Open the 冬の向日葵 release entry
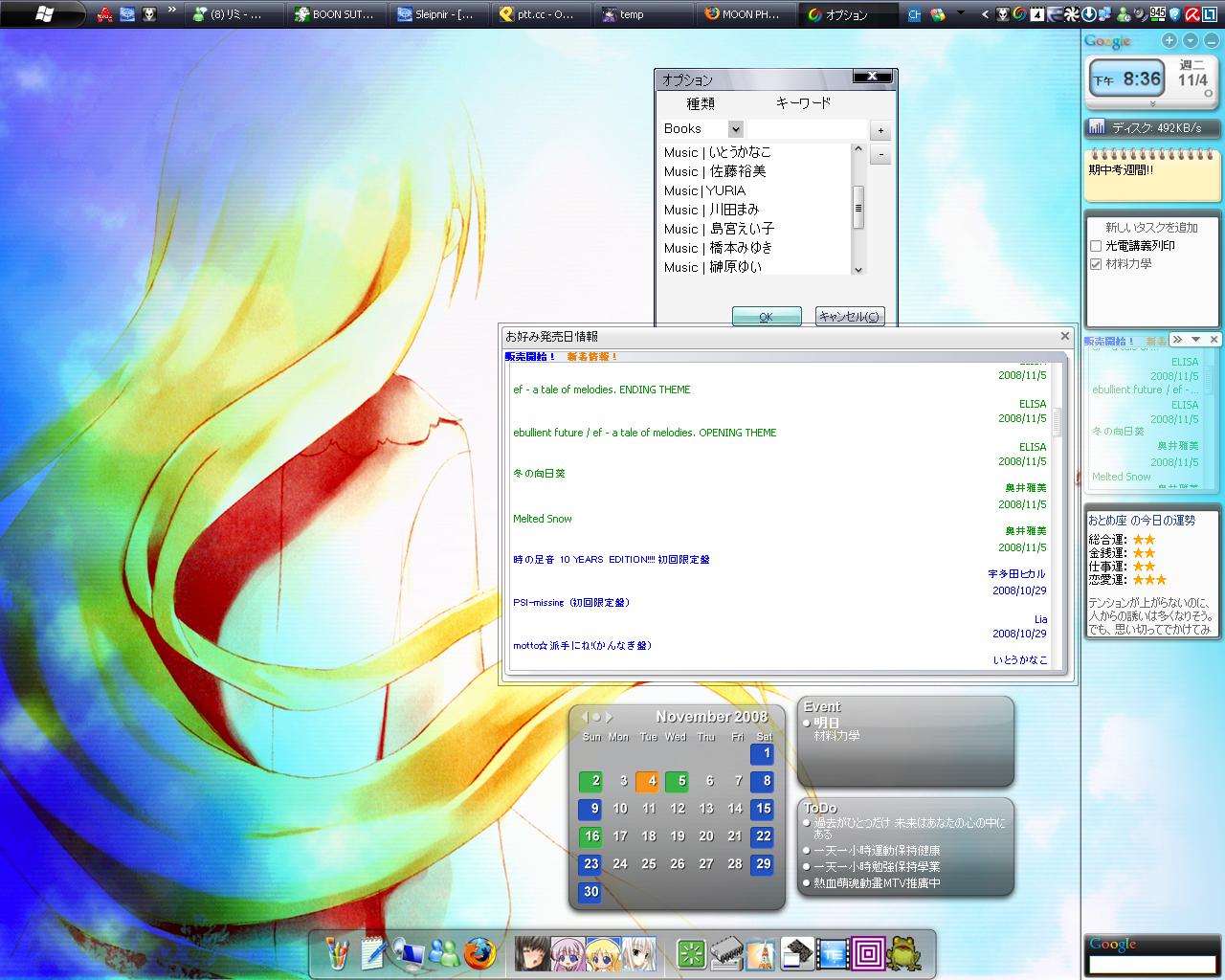The width and height of the screenshot is (1225, 980). click(540, 474)
